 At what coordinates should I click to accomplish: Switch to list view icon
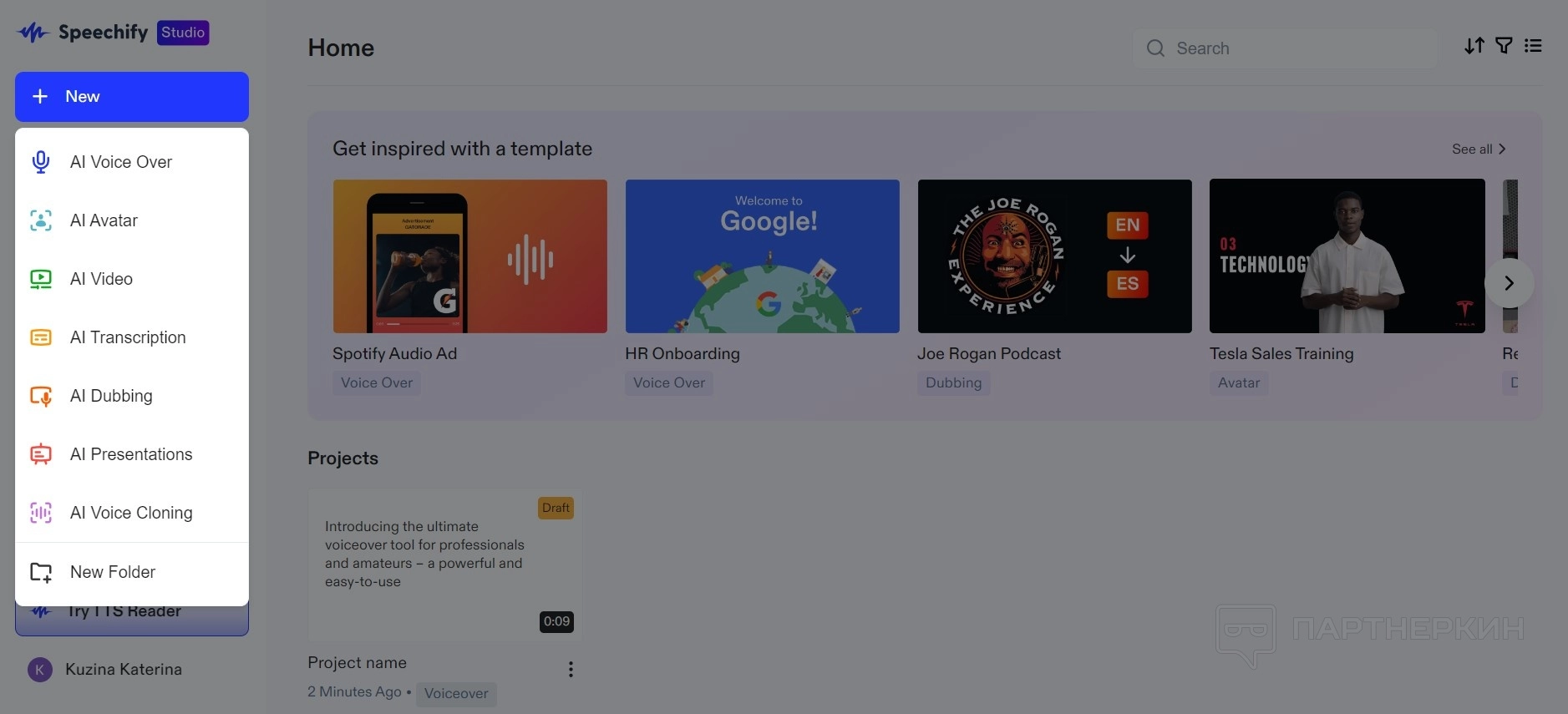1533,46
